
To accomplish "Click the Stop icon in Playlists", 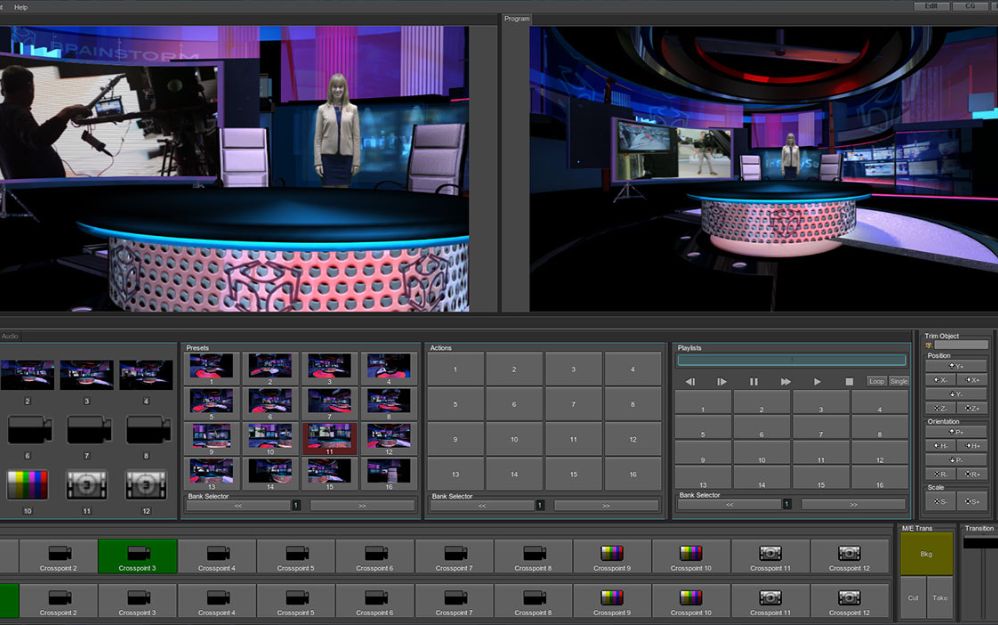I will point(849,382).
